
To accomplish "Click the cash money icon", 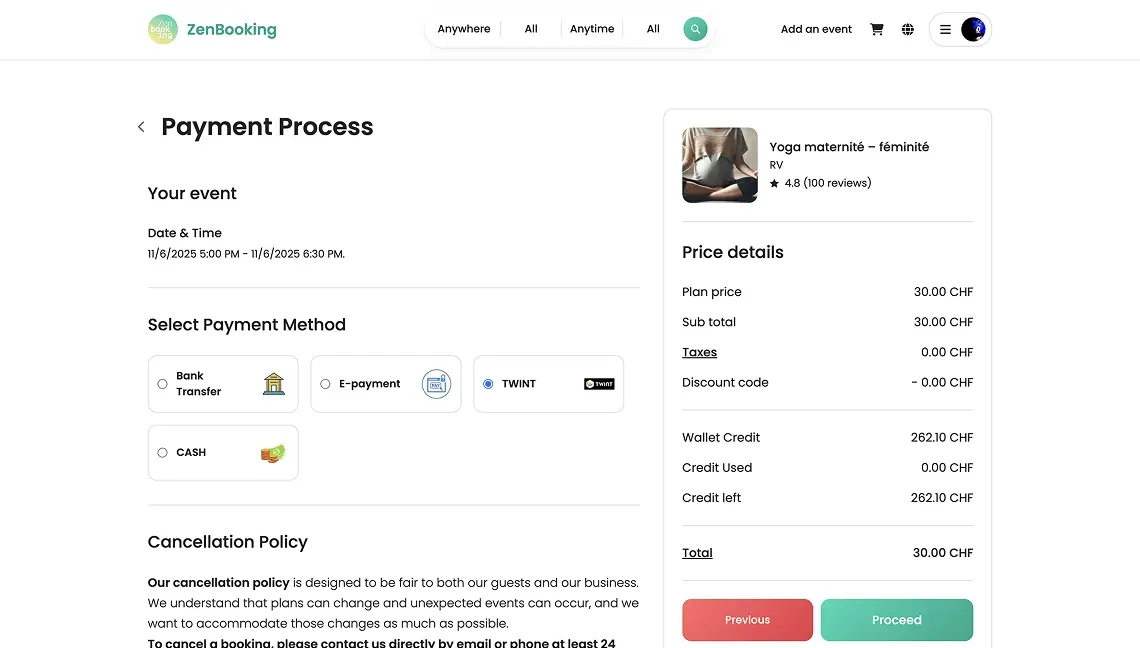I will pyautogui.click(x=273, y=452).
